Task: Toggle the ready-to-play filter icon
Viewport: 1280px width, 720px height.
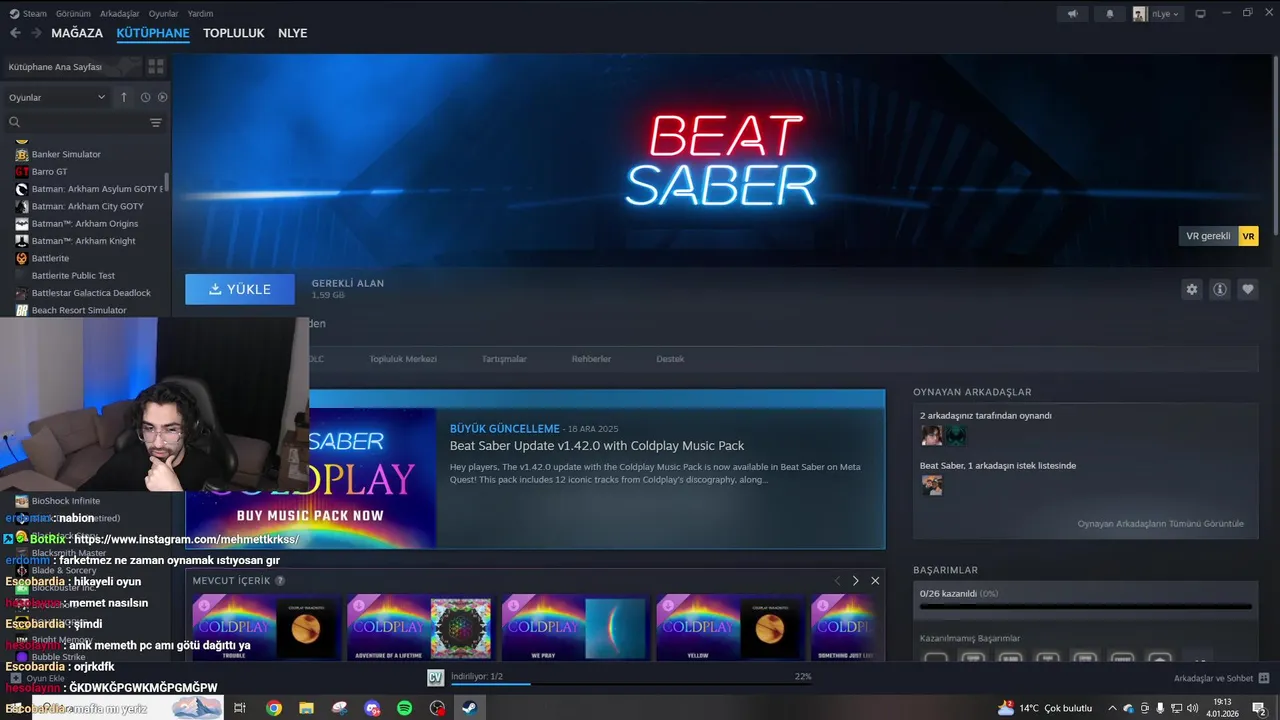Action: (162, 97)
